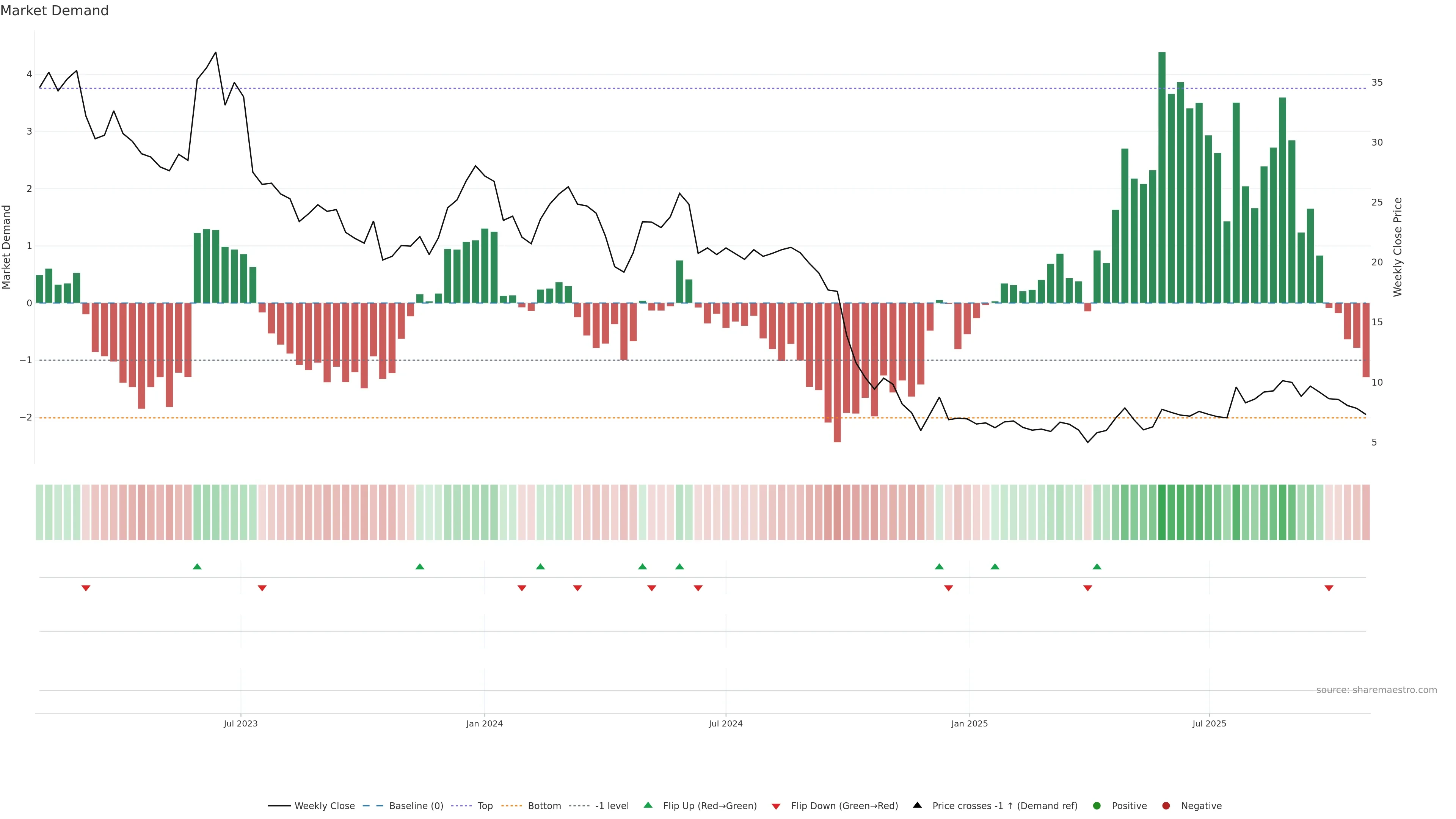The image size is (1456, 819).
Task: Click the darkest green heatmap strip cell
Action: 1162,512
